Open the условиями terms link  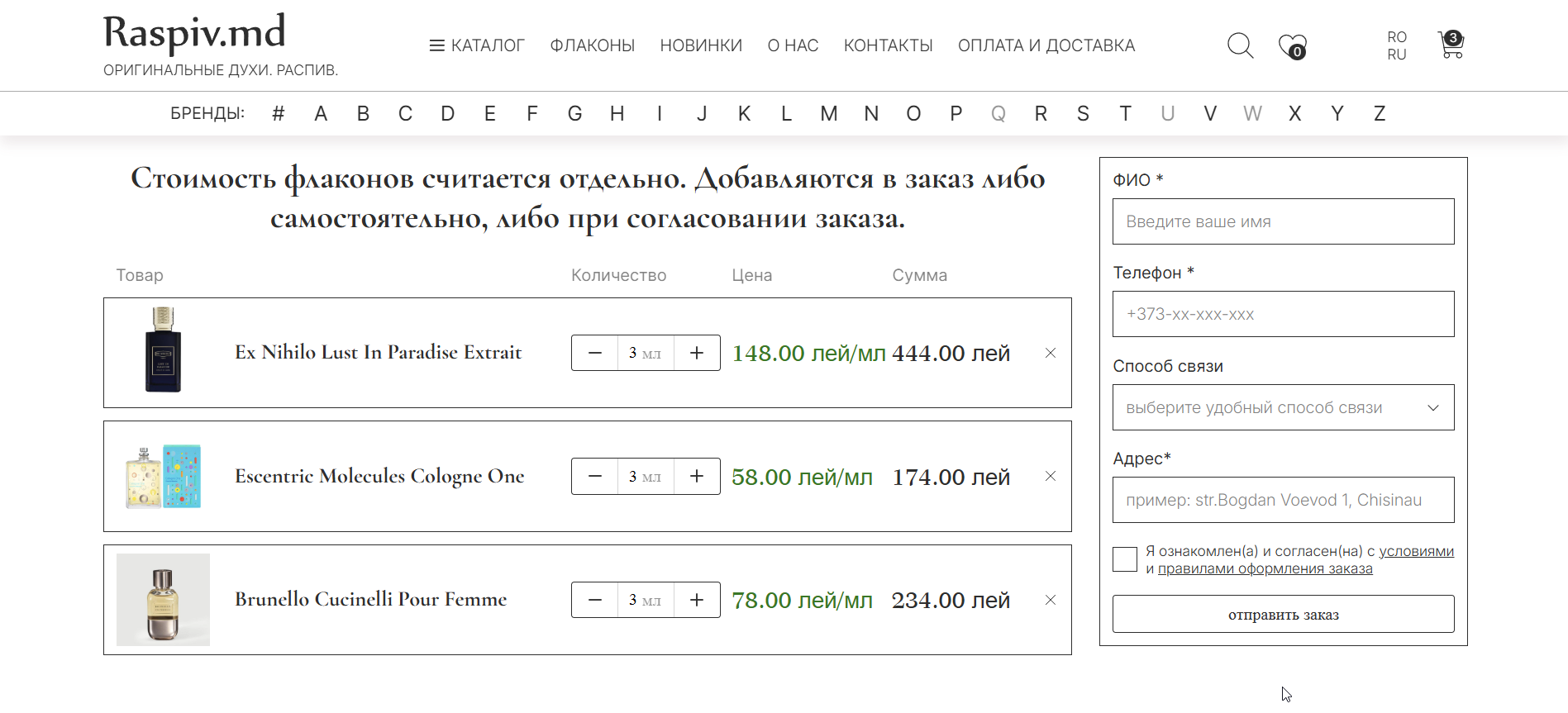pyautogui.click(x=1416, y=551)
